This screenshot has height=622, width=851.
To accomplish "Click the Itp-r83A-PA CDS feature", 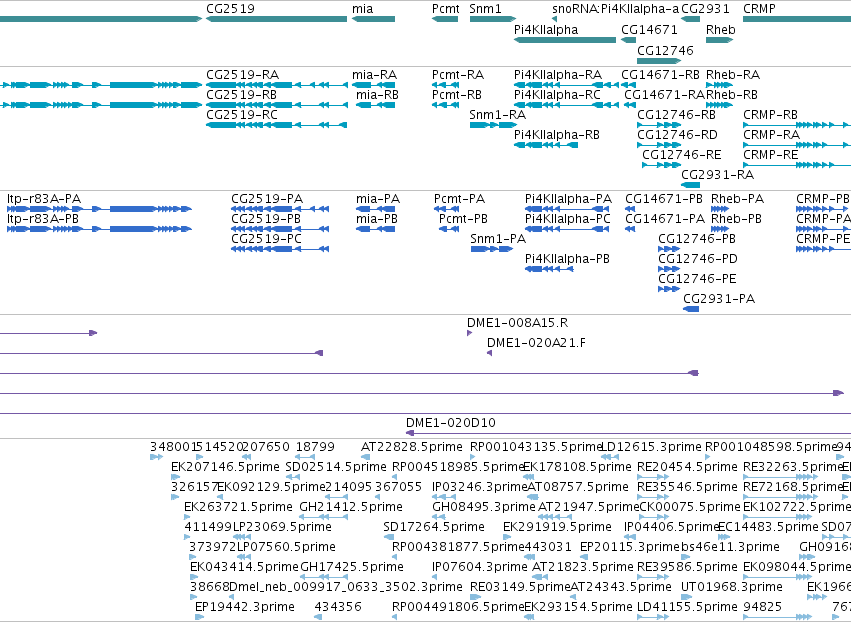I will 99,209.
